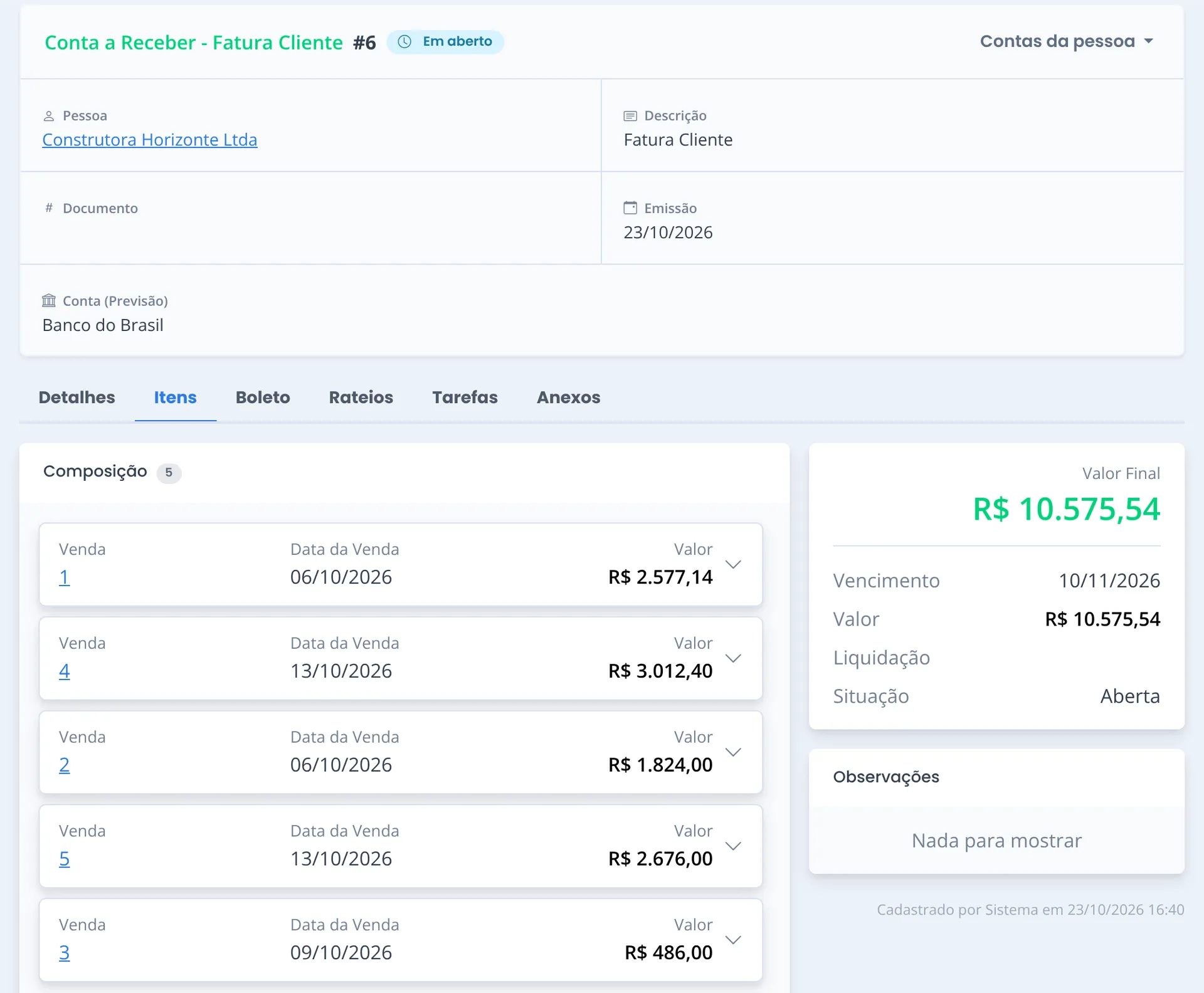Click the Nada para mostrar text
The width and height of the screenshot is (1204, 993).
996,841
